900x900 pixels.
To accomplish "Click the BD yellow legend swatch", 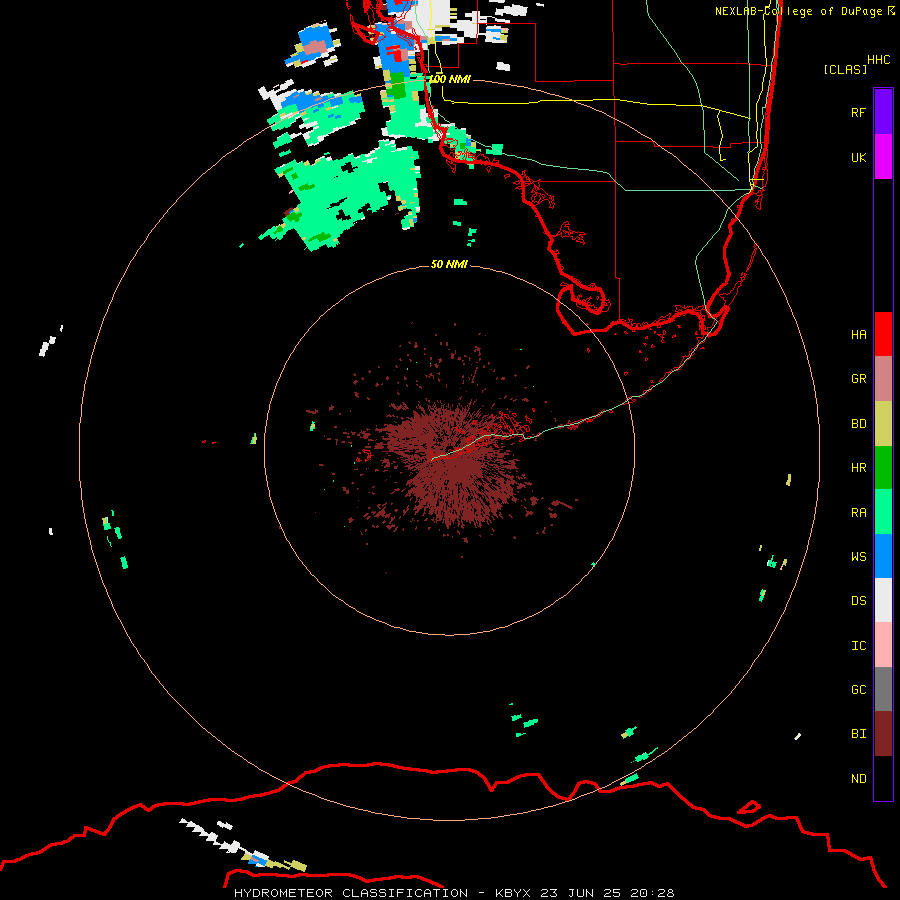I will click(883, 423).
